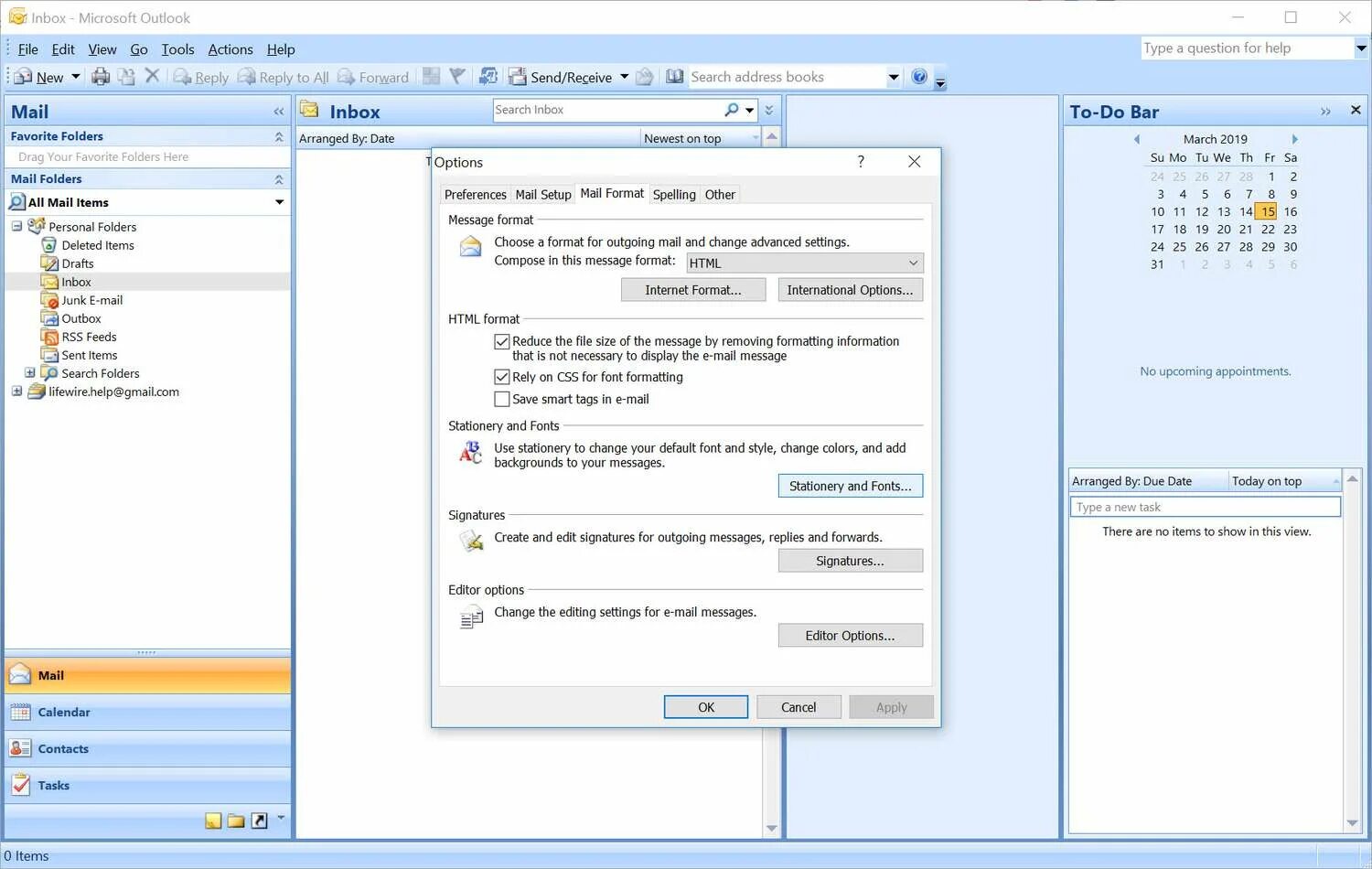Viewport: 1372px width, 869px height.
Task: Switch to the Preferences tab
Action: pyautogui.click(x=475, y=195)
